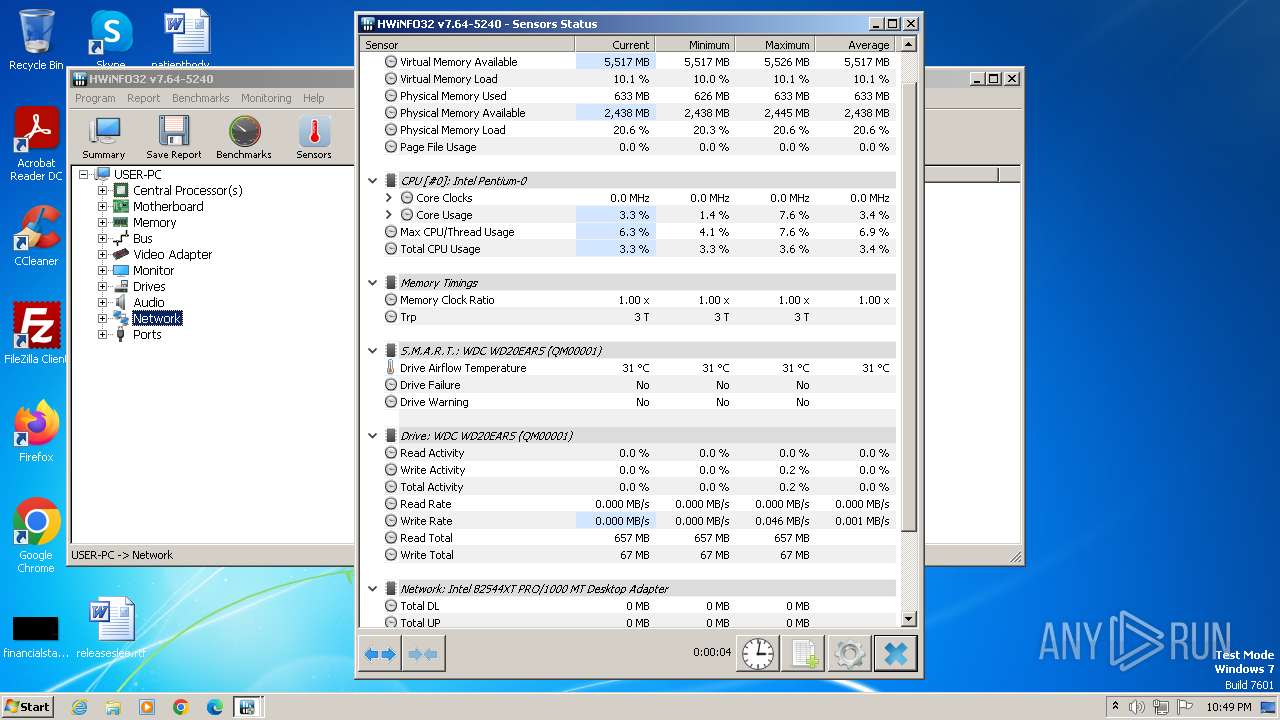Collapse Drive: WDC WD20EARS group
This screenshot has height=720, width=1280.
(372, 436)
